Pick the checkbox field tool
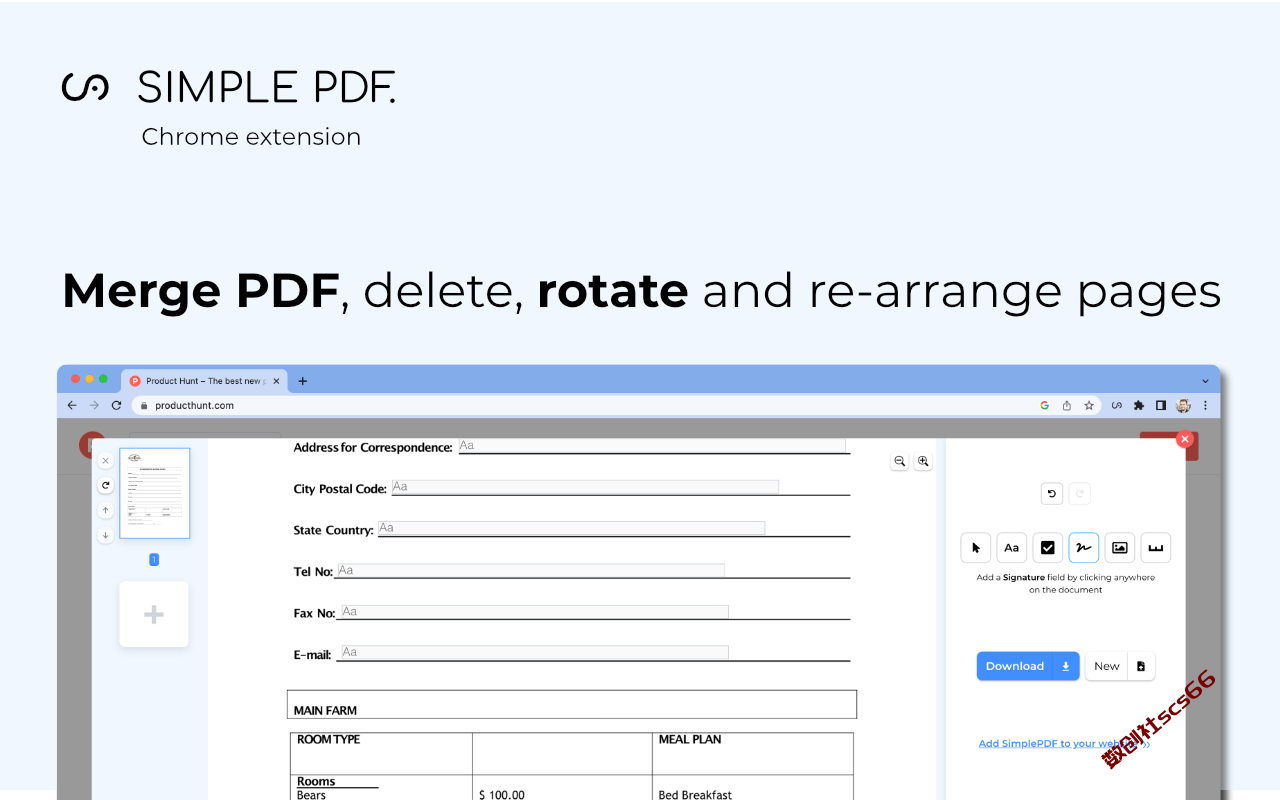The height and width of the screenshot is (800, 1280). [1048, 548]
